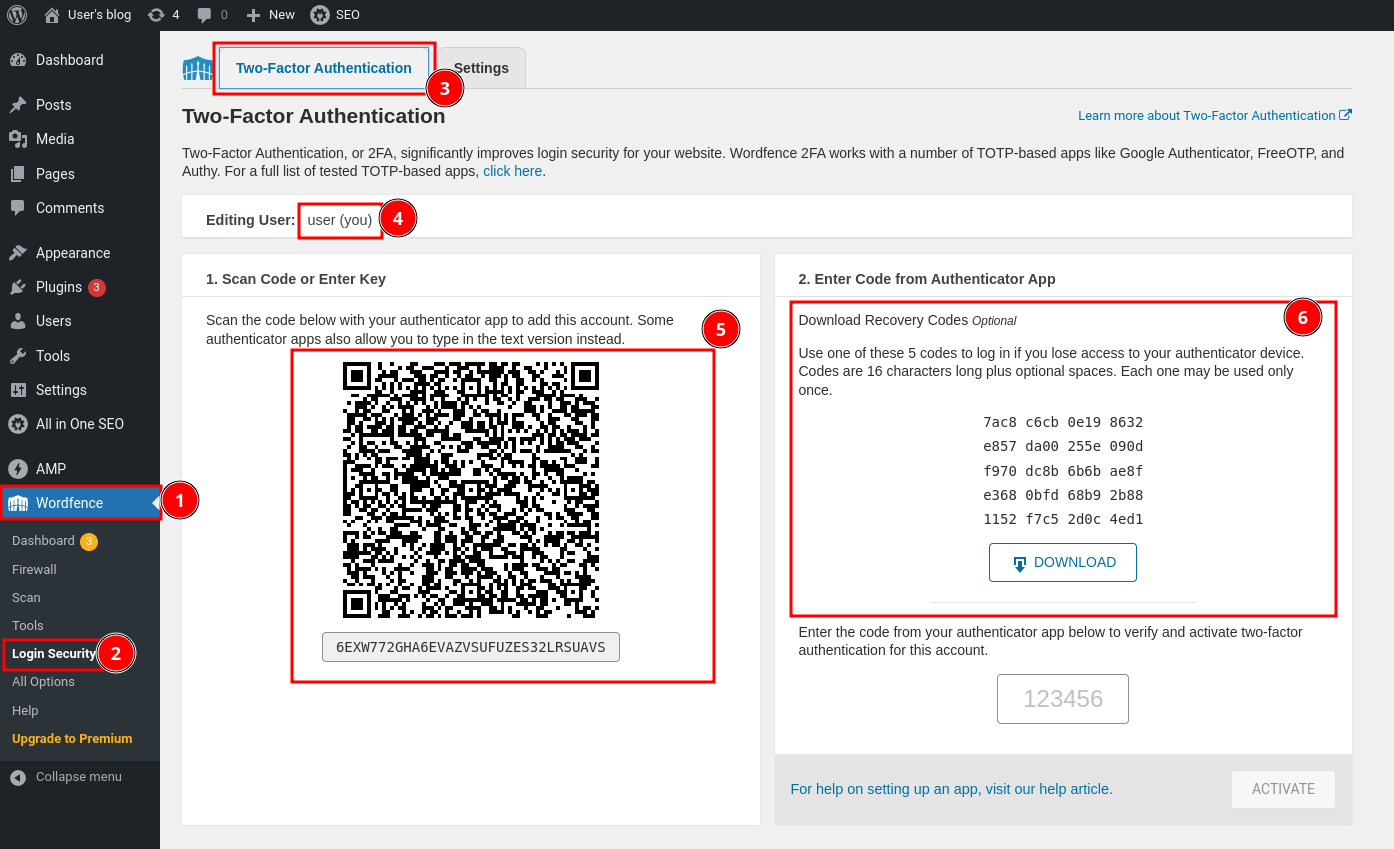
Task: Open the Wordfence Scan submenu item
Action: (26, 597)
